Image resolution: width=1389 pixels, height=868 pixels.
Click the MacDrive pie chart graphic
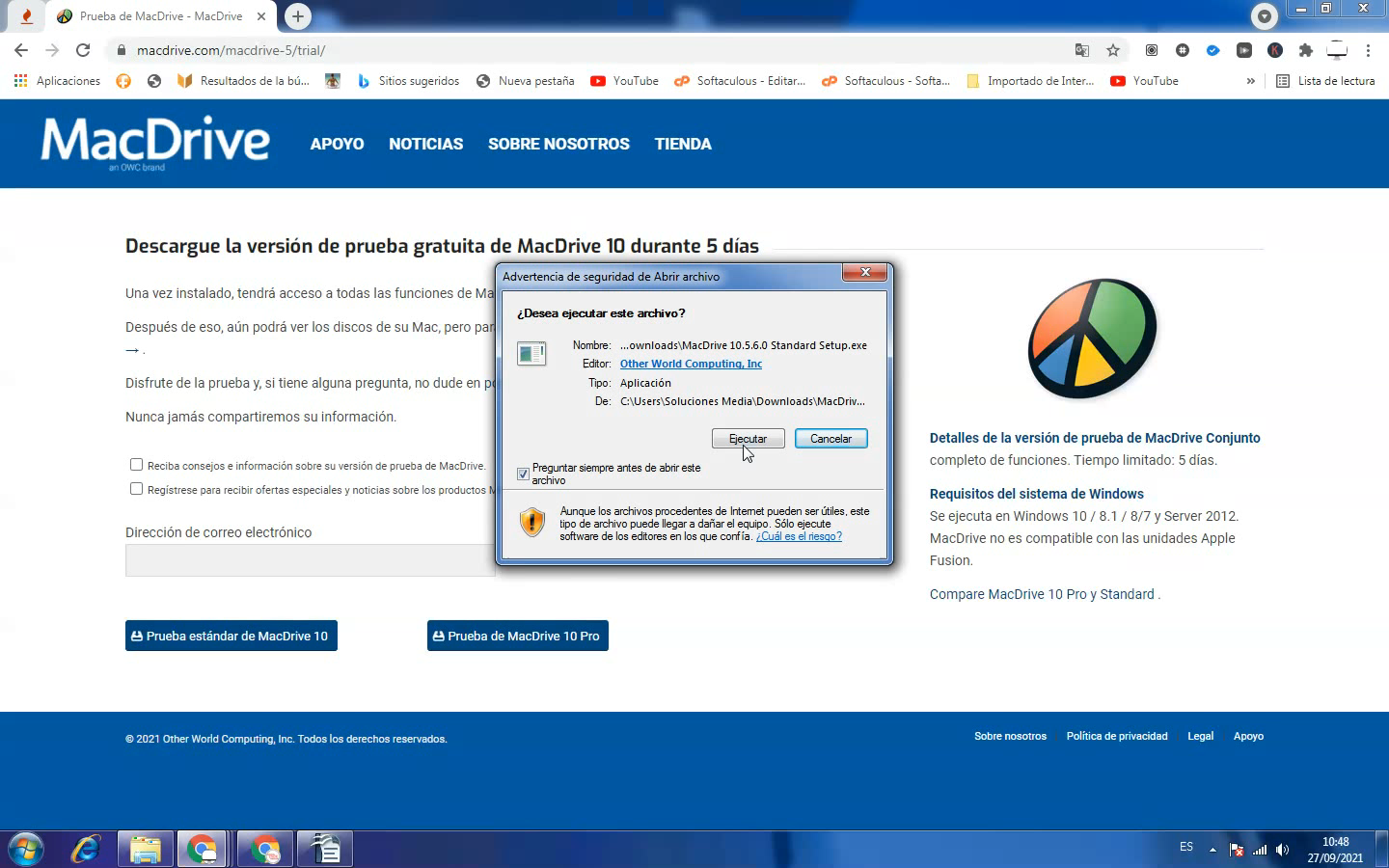pyautogui.click(x=1091, y=339)
